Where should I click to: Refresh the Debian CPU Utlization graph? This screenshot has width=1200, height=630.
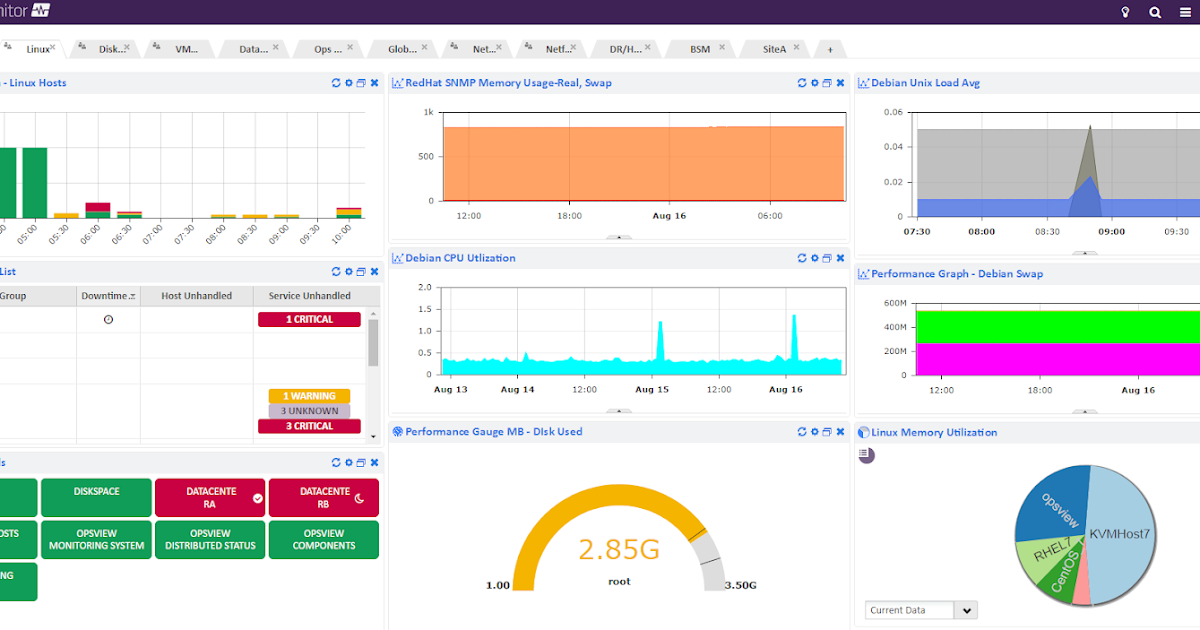[802, 258]
